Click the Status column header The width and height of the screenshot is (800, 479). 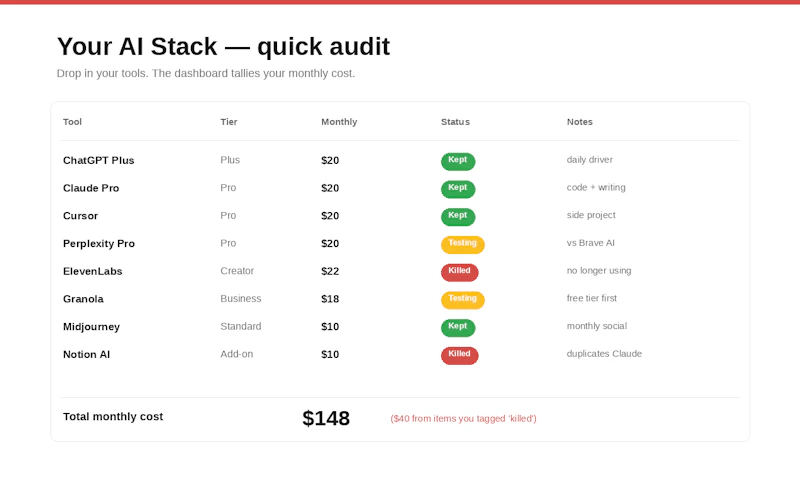point(455,122)
